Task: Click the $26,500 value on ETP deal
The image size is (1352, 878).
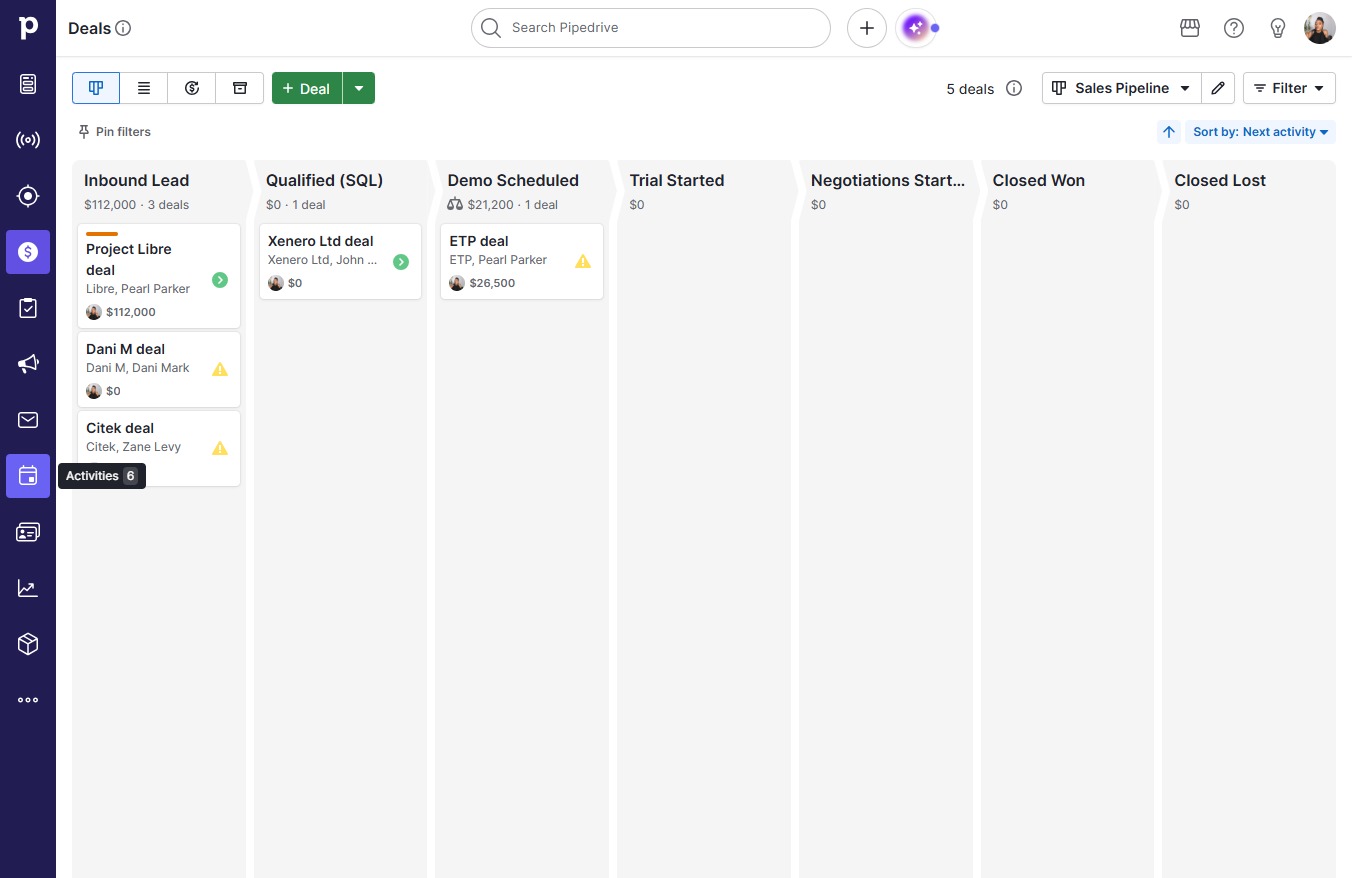Action: [492, 283]
